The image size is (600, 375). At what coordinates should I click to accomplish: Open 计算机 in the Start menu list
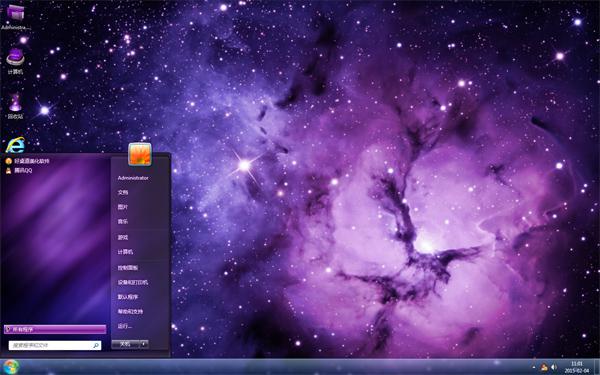click(x=125, y=252)
